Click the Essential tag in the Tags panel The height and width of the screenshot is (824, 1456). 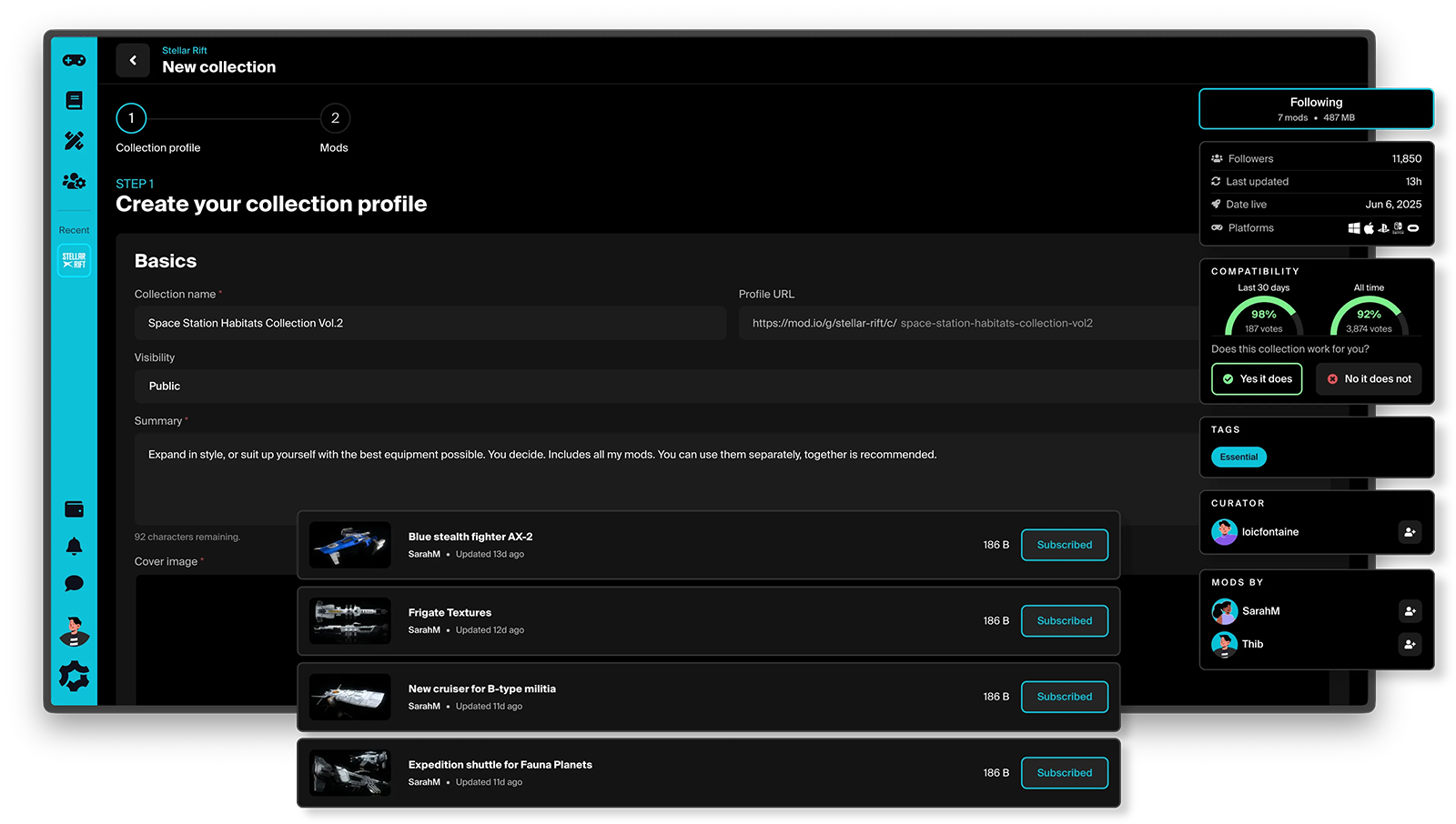[x=1238, y=457]
